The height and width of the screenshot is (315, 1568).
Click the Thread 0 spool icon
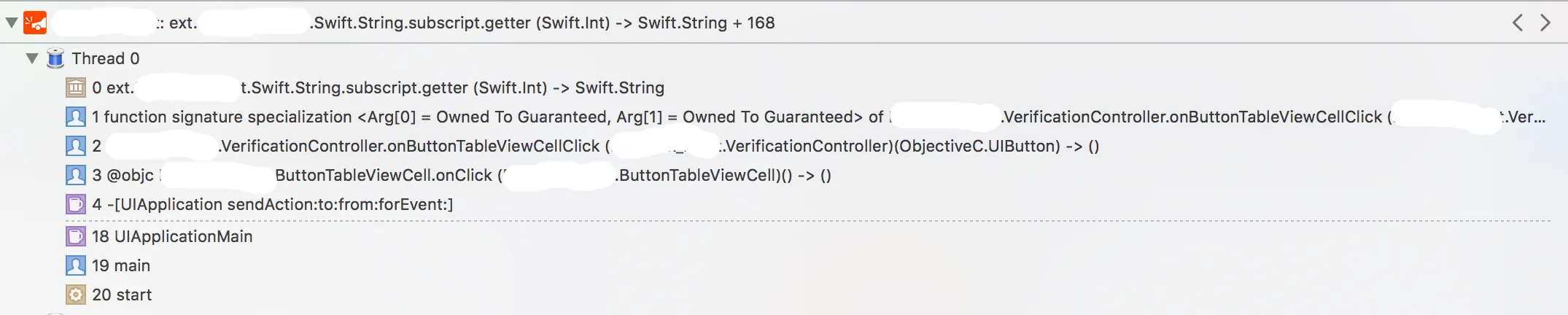(55, 58)
